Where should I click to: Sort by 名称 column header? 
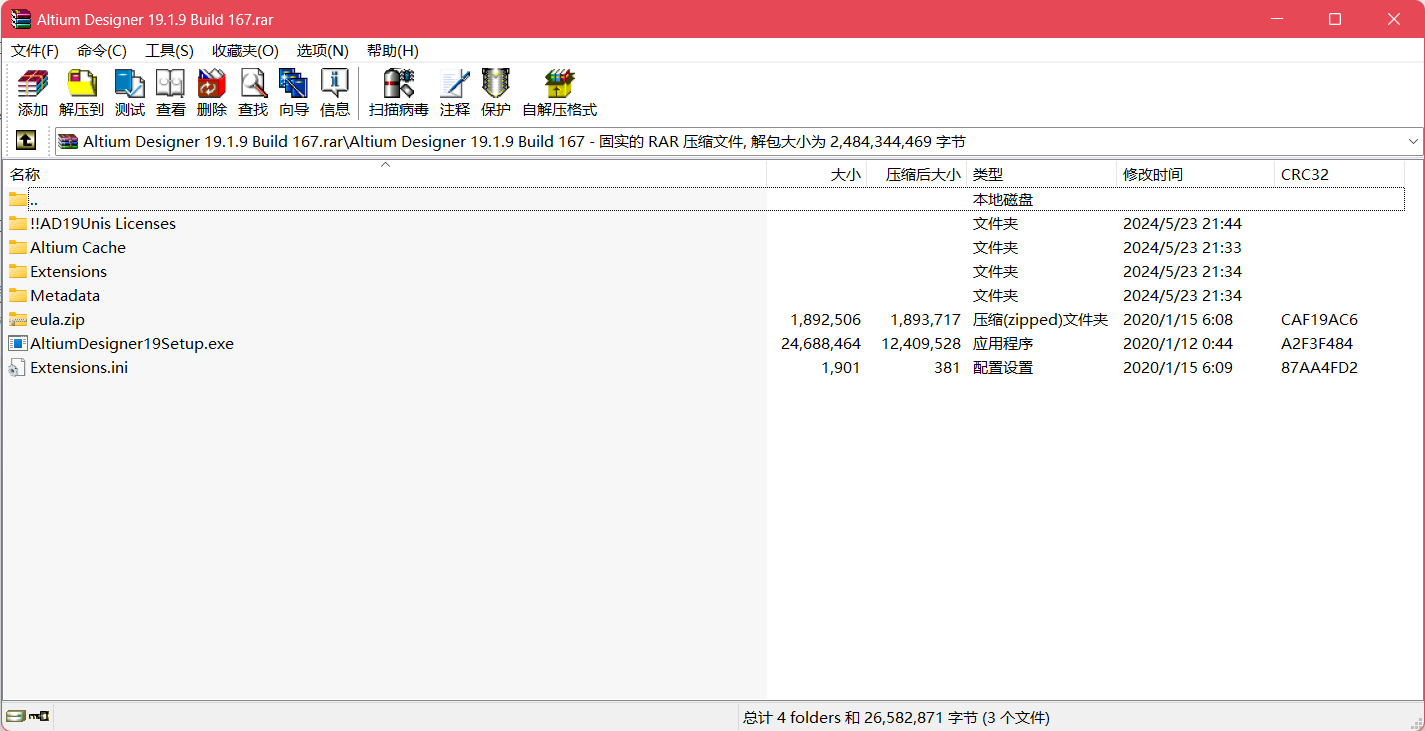[x=385, y=174]
